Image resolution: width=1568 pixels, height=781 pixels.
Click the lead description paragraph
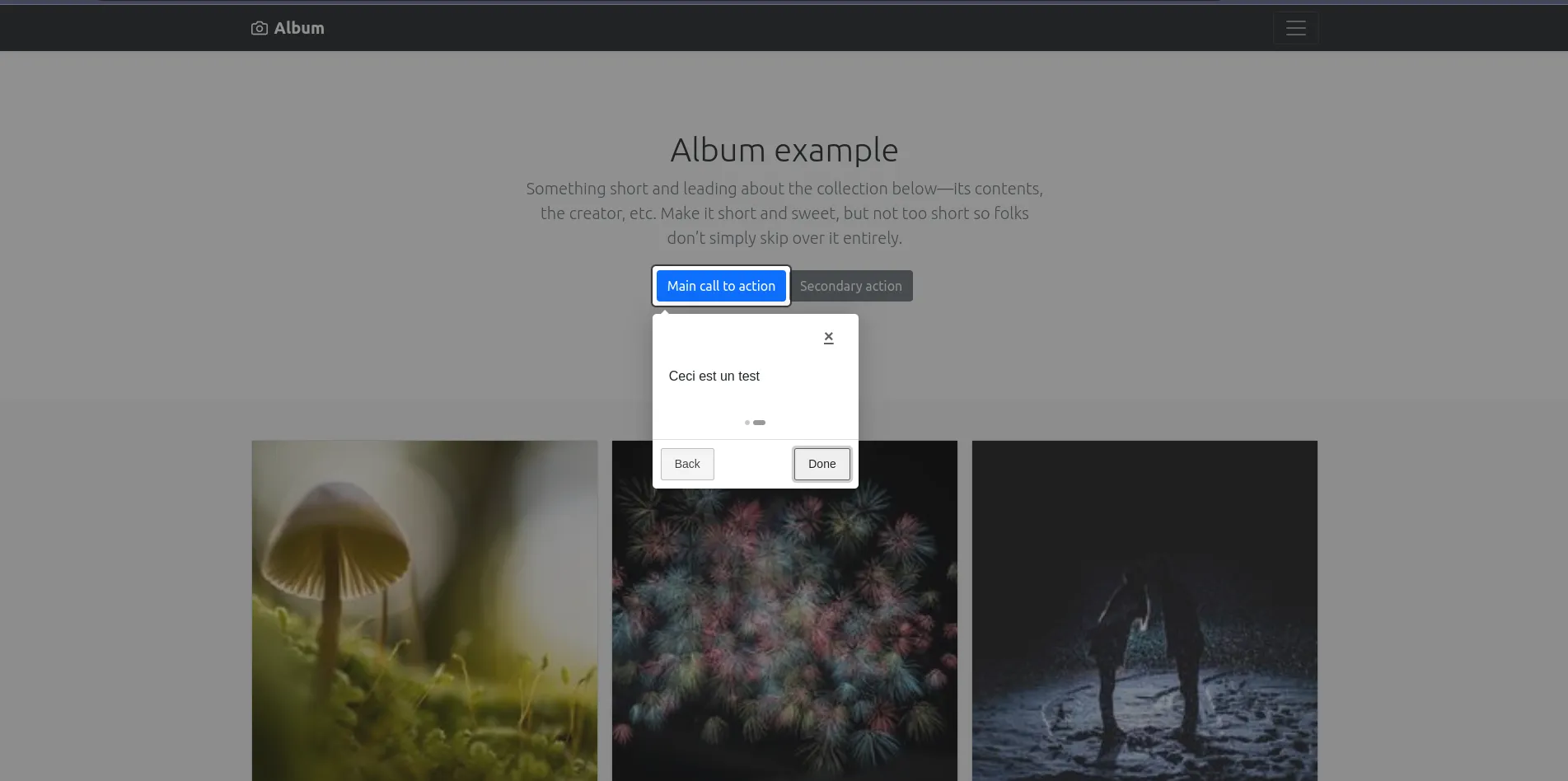[x=784, y=213]
